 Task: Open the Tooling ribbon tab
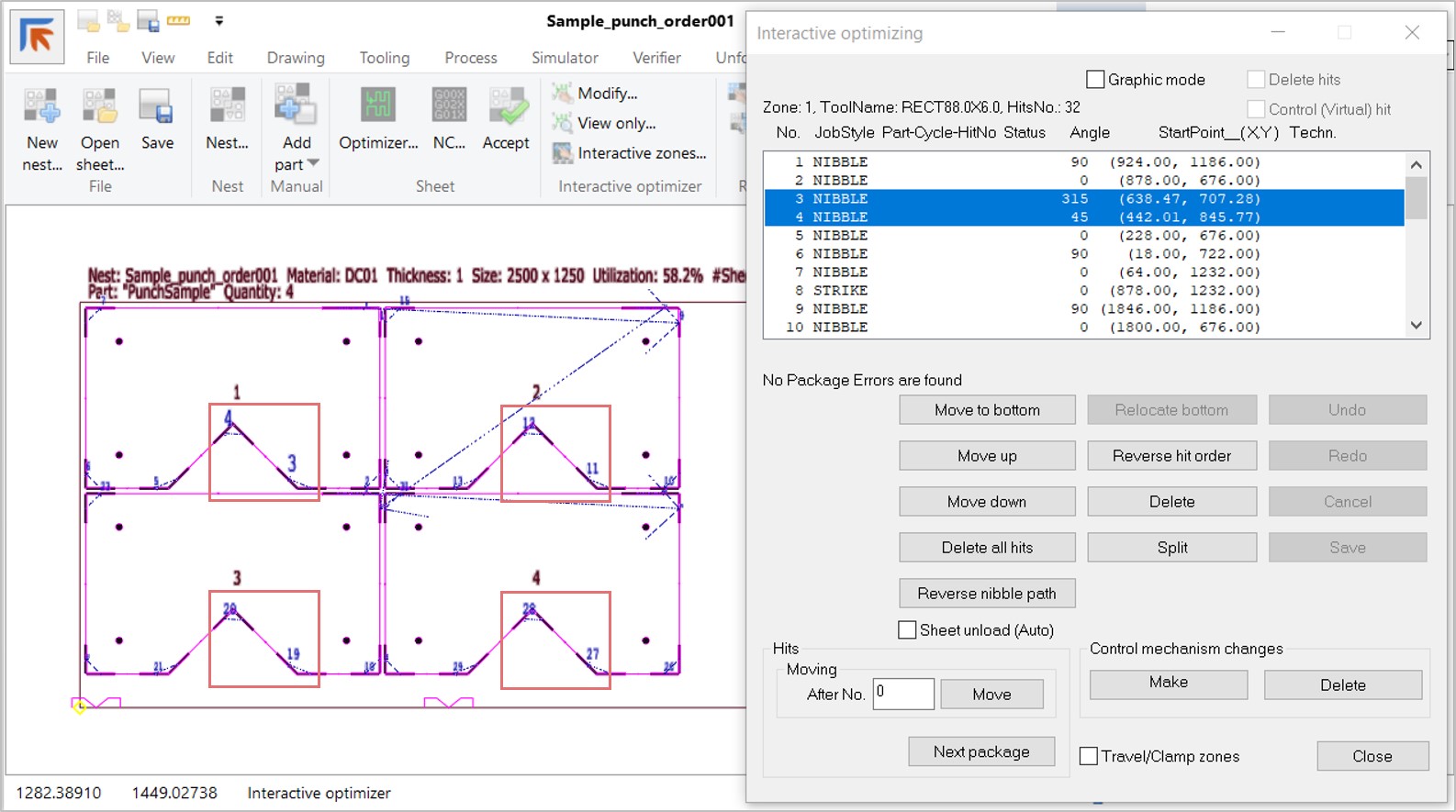coord(384,58)
